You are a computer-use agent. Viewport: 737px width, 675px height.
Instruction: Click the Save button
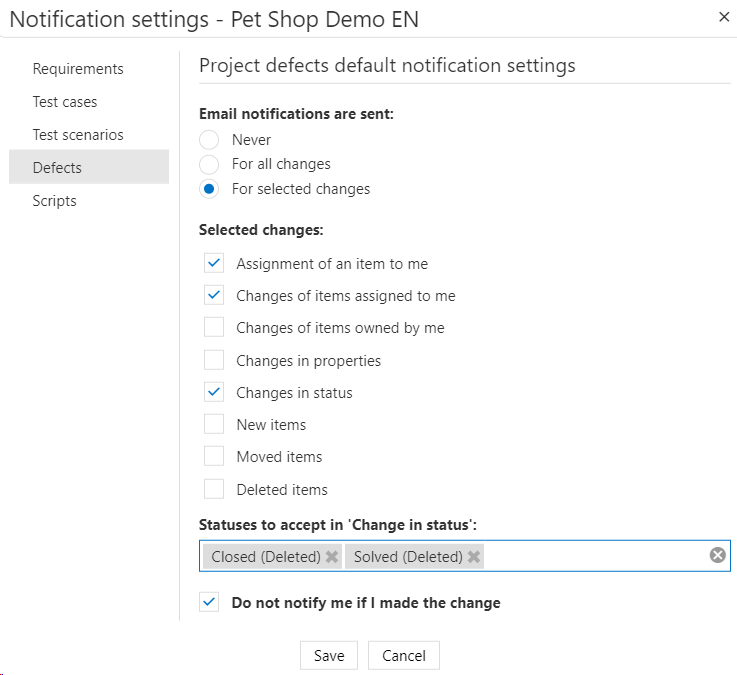point(329,656)
